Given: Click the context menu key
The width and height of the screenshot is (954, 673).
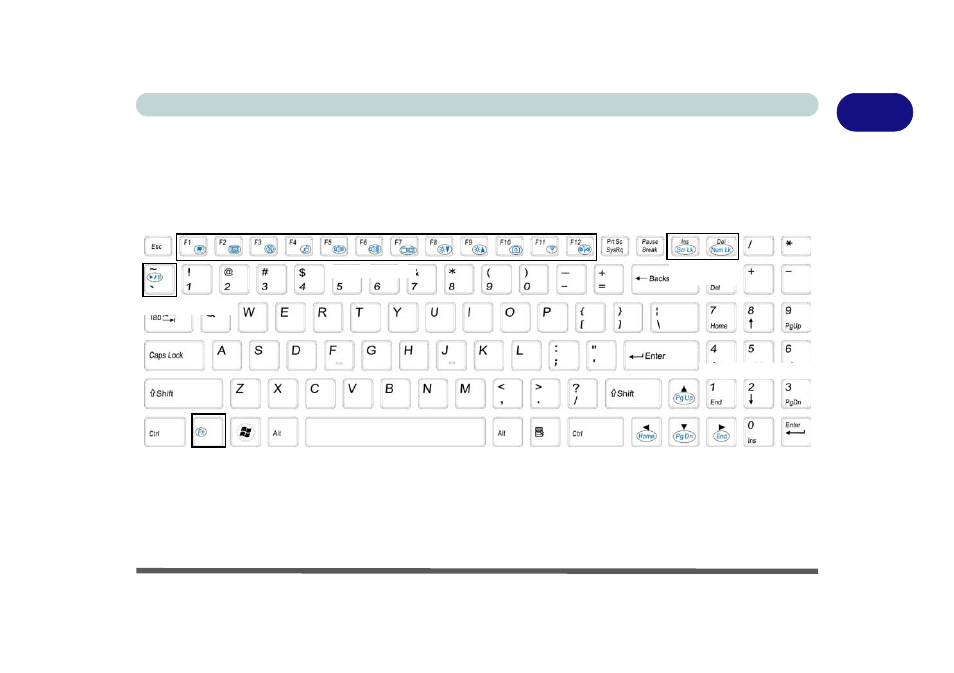Looking at the screenshot, I should (x=545, y=432).
